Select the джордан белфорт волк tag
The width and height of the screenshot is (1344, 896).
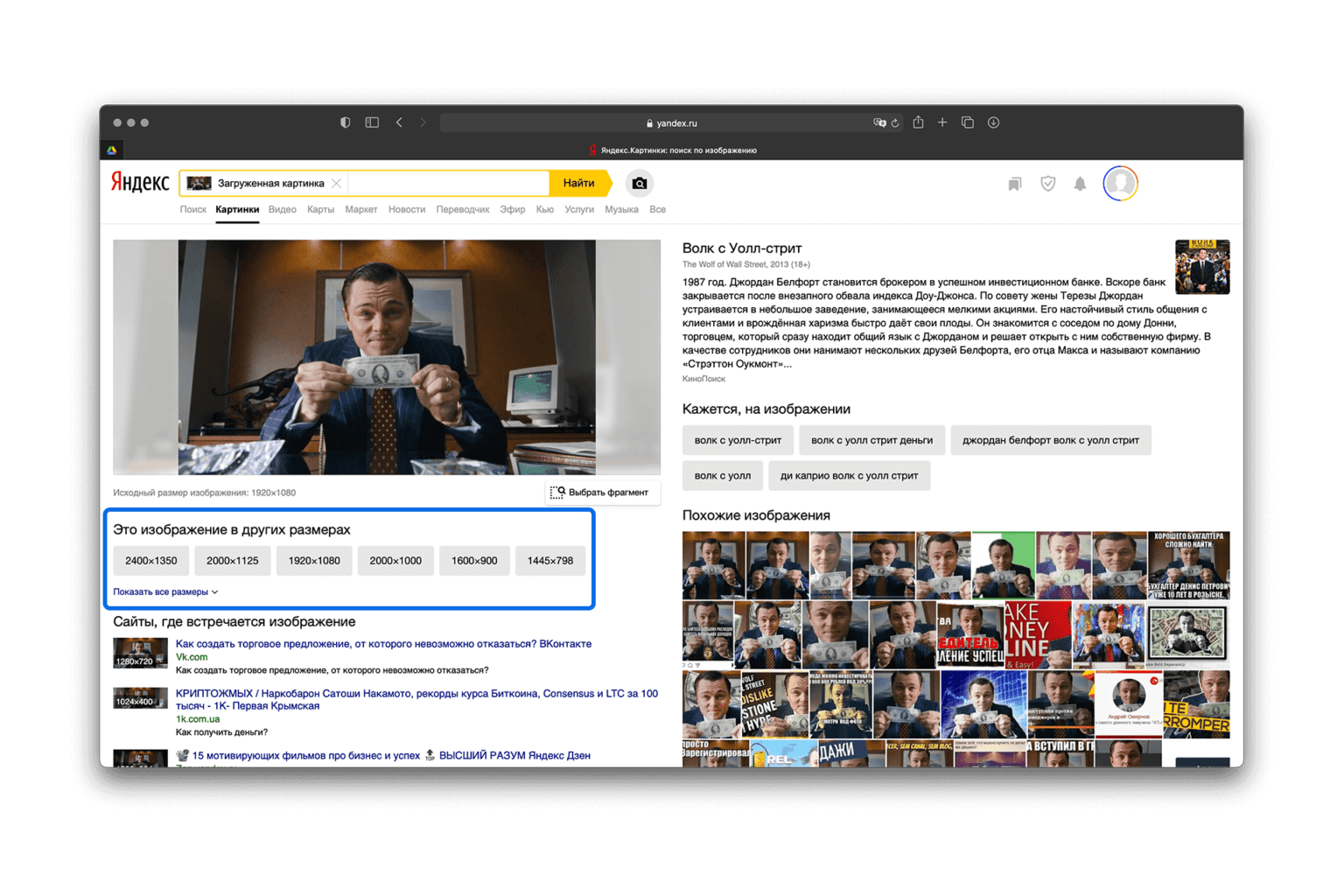click(1051, 440)
